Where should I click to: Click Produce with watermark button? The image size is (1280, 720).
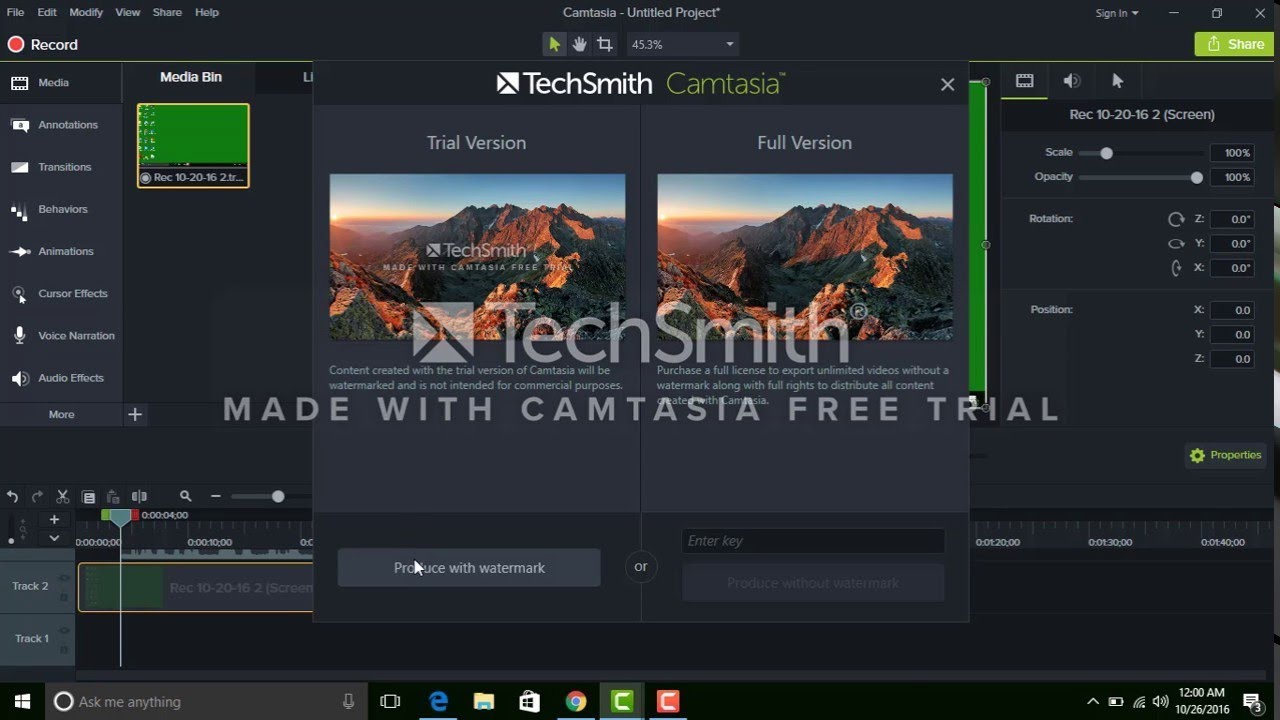point(469,567)
